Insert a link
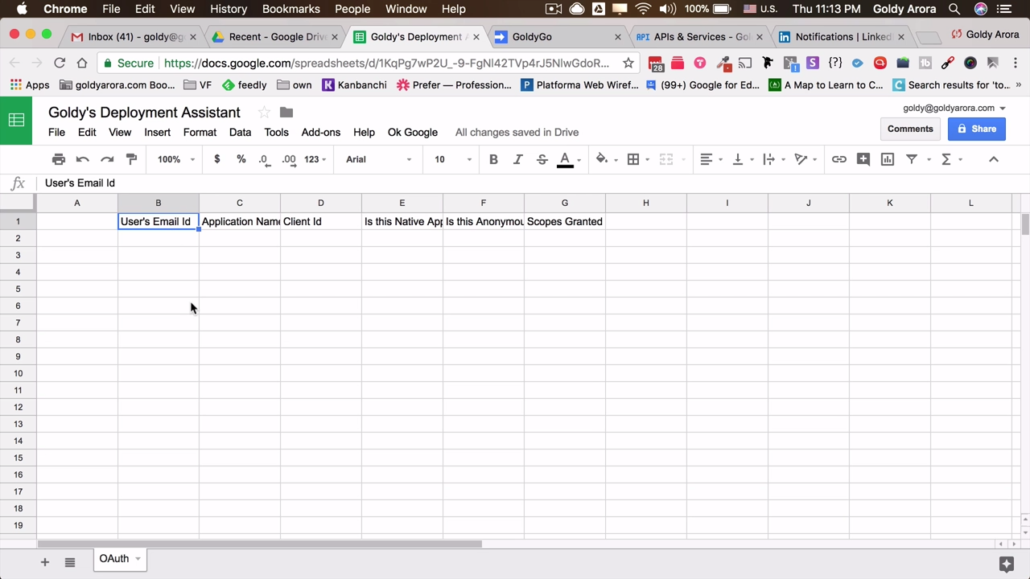This screenshot has height=579, width=1030. pos(839,159)
